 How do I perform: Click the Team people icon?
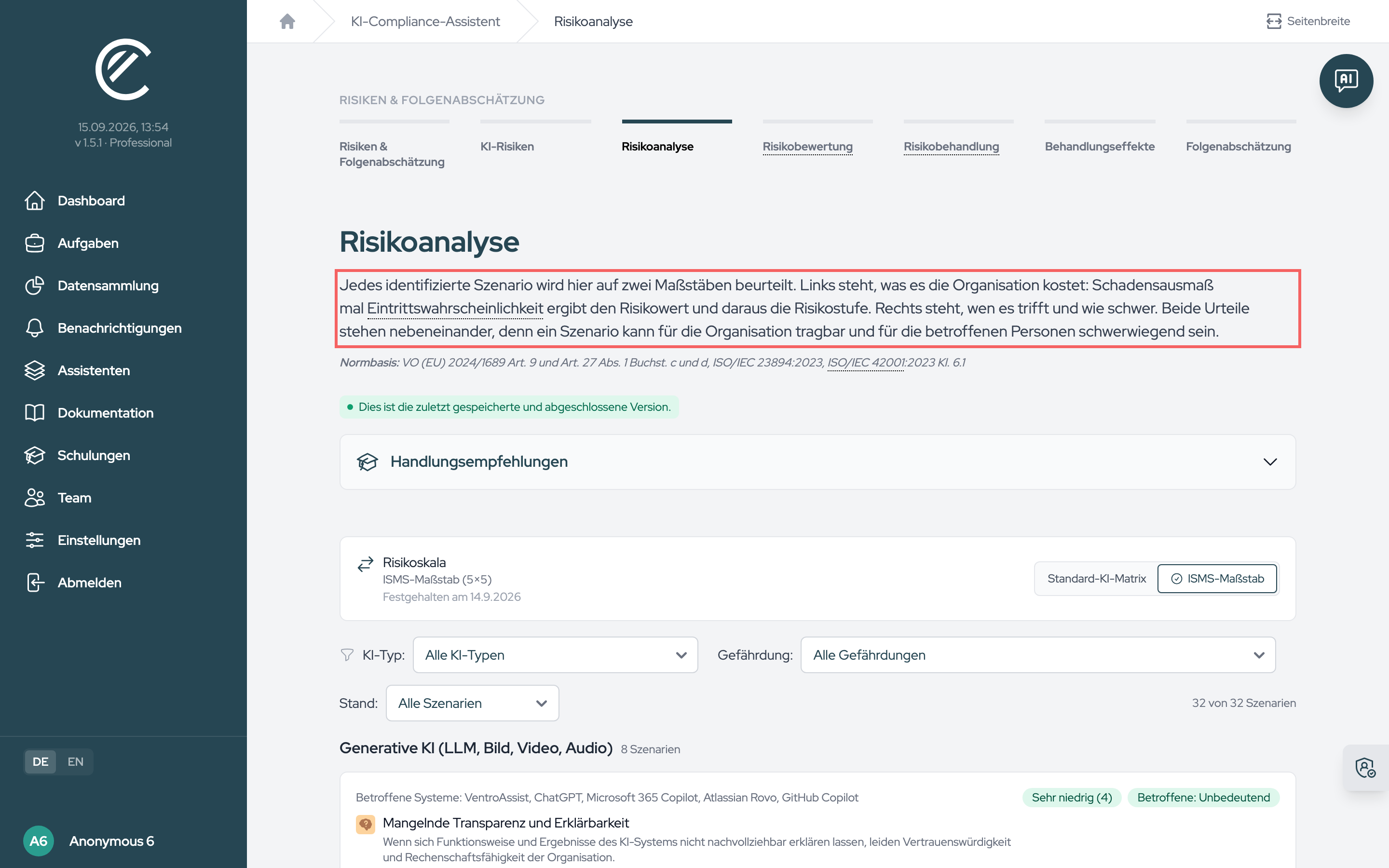click(x=34, y=498)
